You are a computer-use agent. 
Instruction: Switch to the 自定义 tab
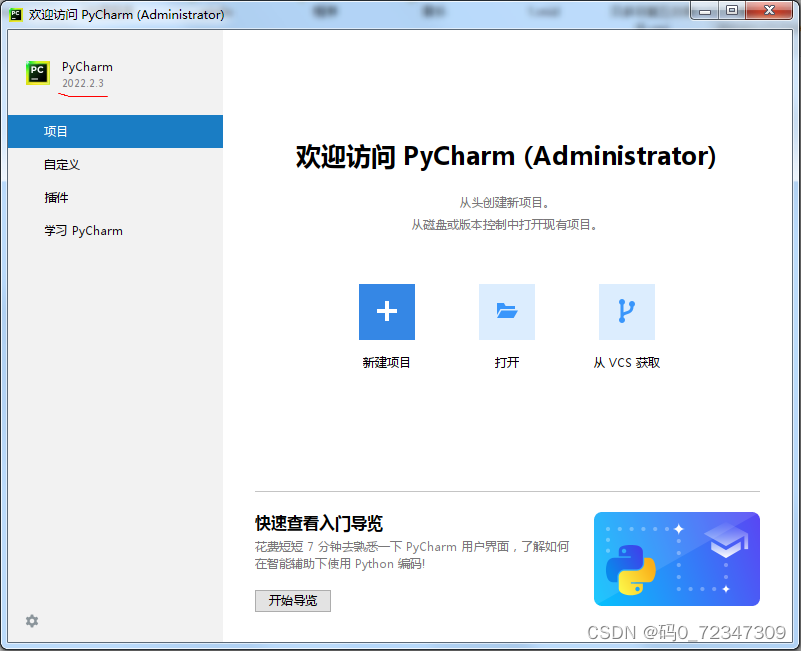point(115,165)
